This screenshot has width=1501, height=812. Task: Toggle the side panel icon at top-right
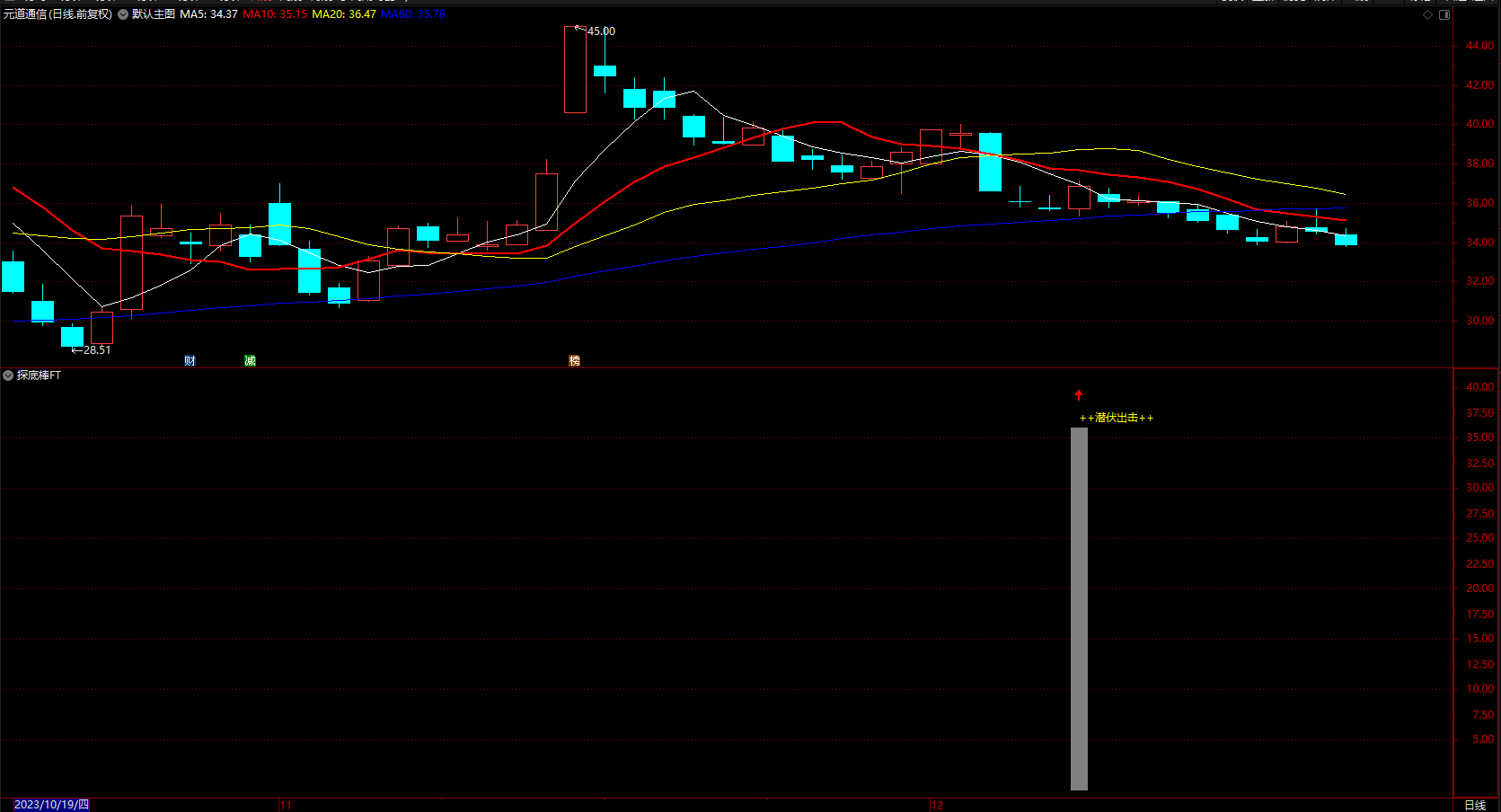[1444, 14]
